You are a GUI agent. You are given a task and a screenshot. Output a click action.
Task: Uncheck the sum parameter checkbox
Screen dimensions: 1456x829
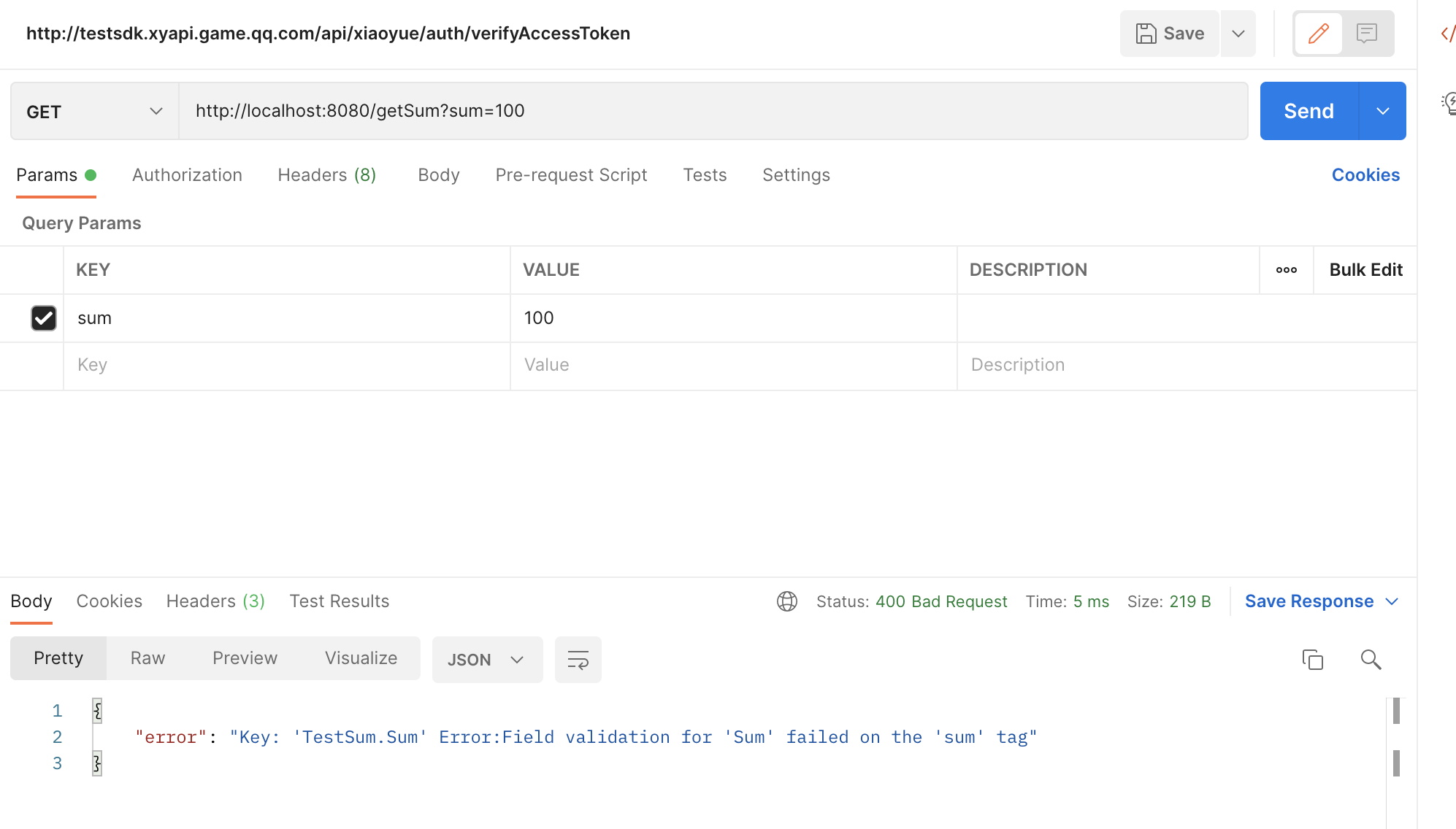44,318
